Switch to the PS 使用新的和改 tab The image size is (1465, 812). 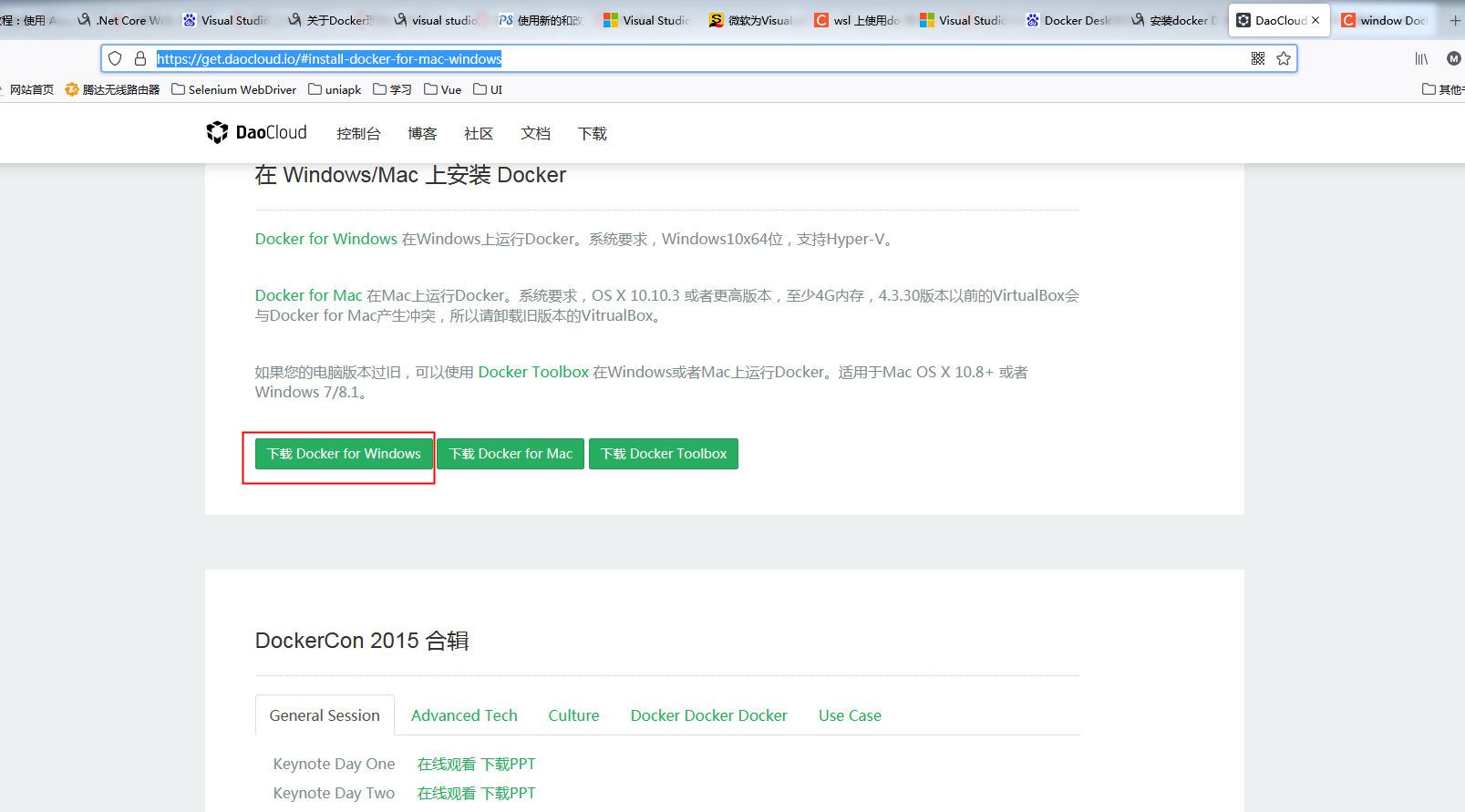tap(542, 20)
